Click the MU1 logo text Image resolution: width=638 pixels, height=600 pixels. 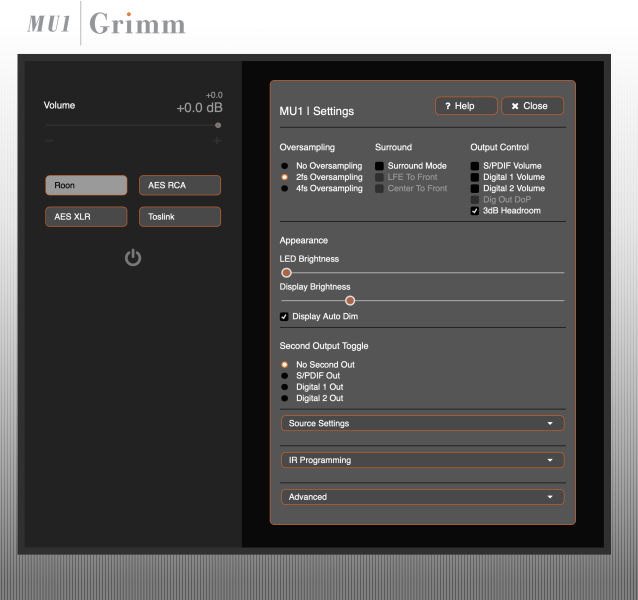[x=49, y=24]
